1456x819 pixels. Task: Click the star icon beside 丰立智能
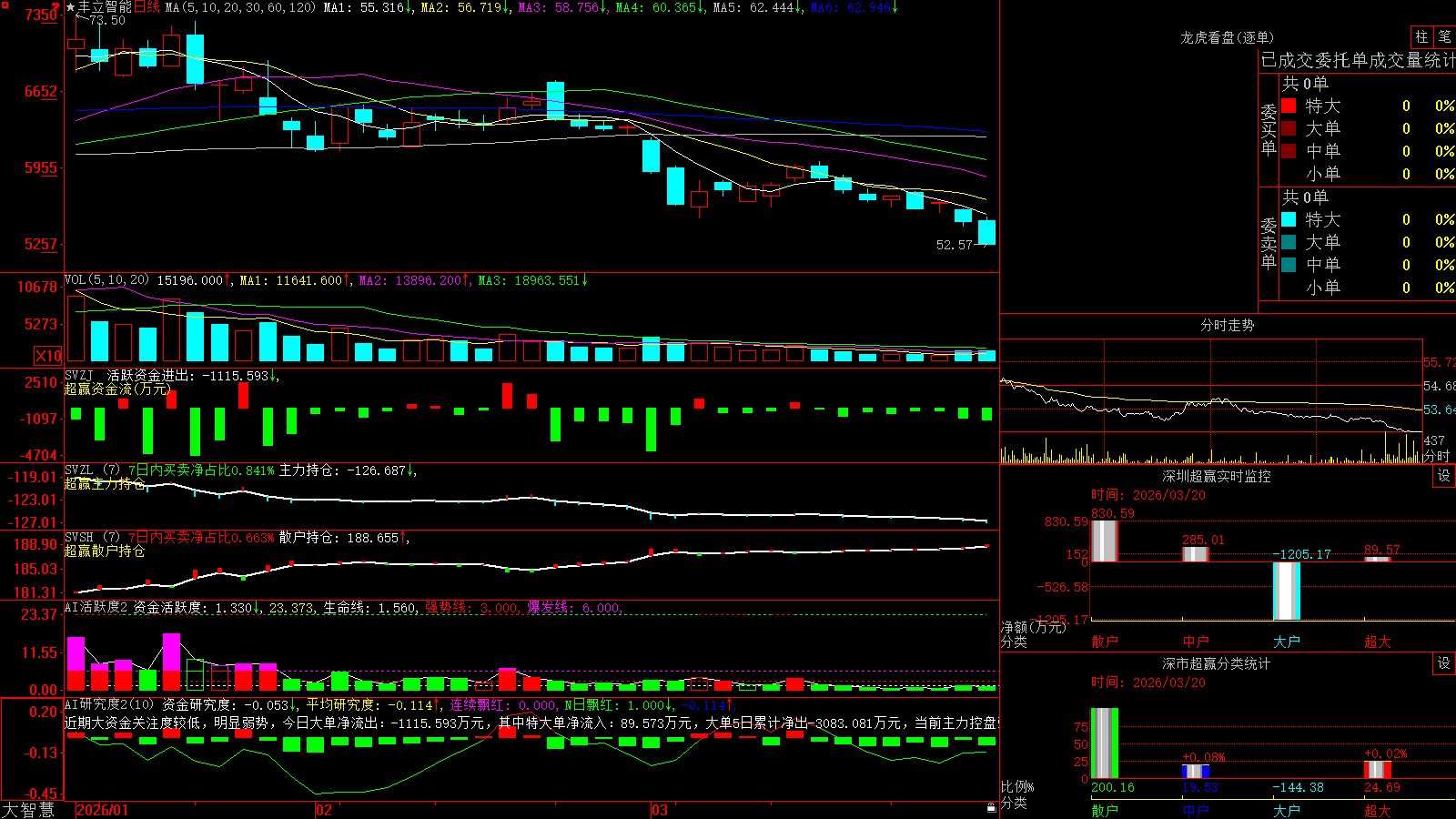tap(71, 7)
